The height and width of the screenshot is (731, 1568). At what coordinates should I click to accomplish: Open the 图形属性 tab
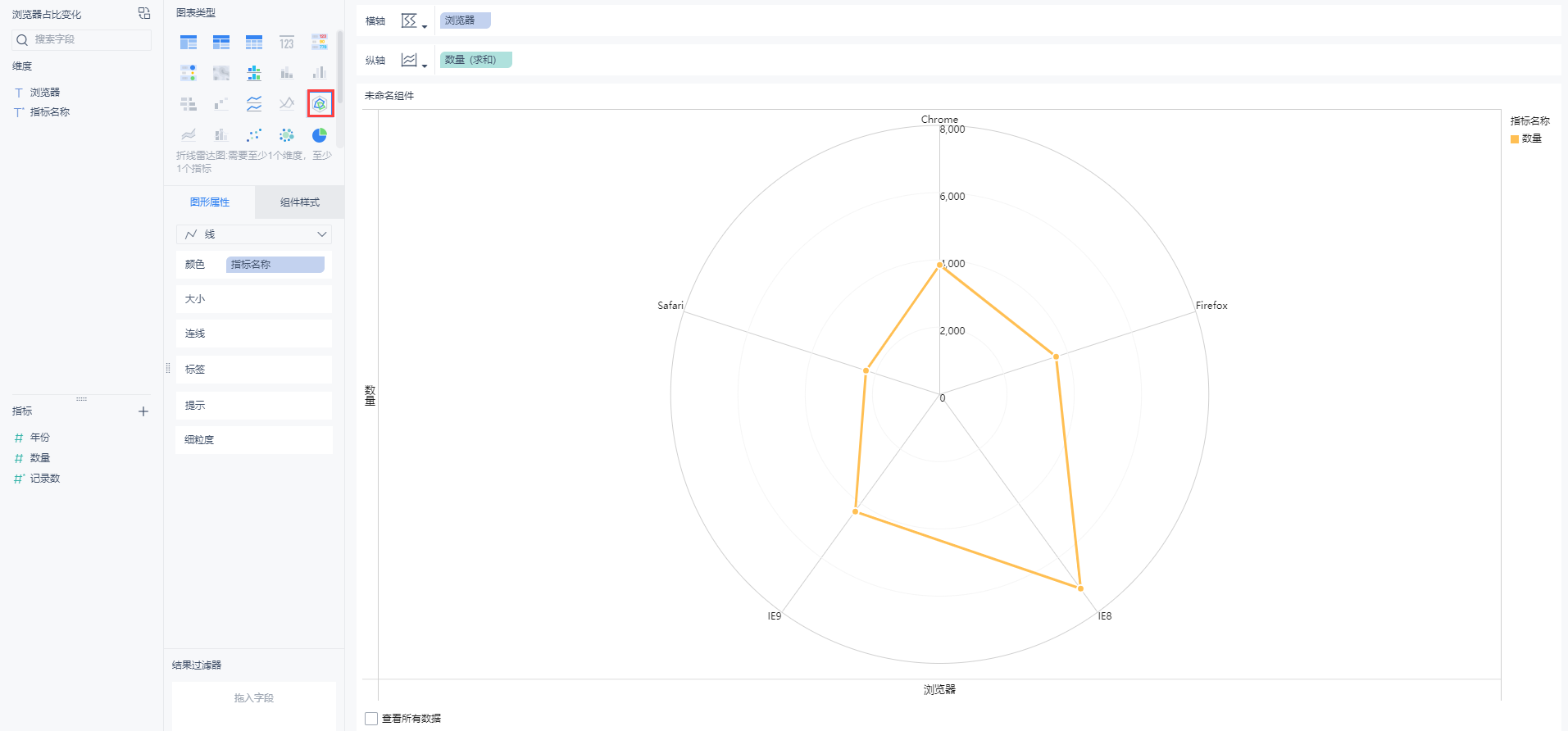[x=210, y=202]
